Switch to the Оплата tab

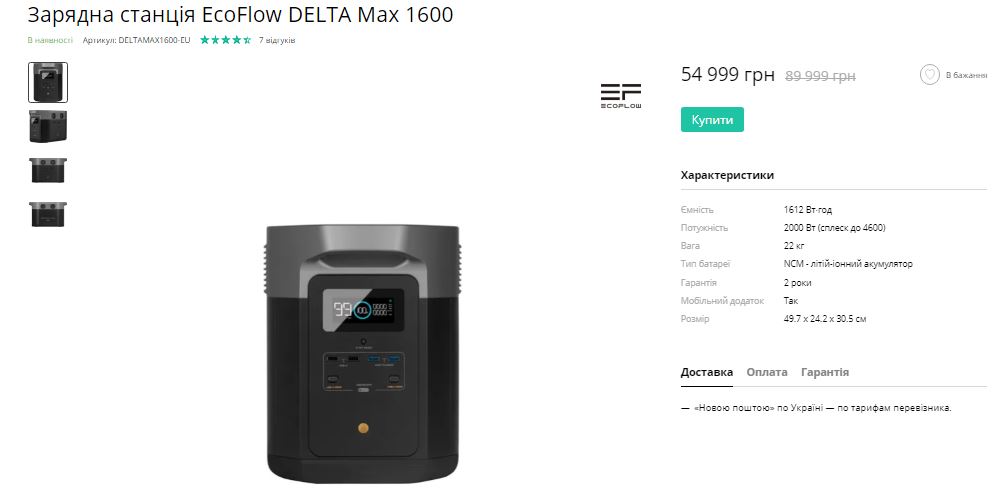[767, 372]
